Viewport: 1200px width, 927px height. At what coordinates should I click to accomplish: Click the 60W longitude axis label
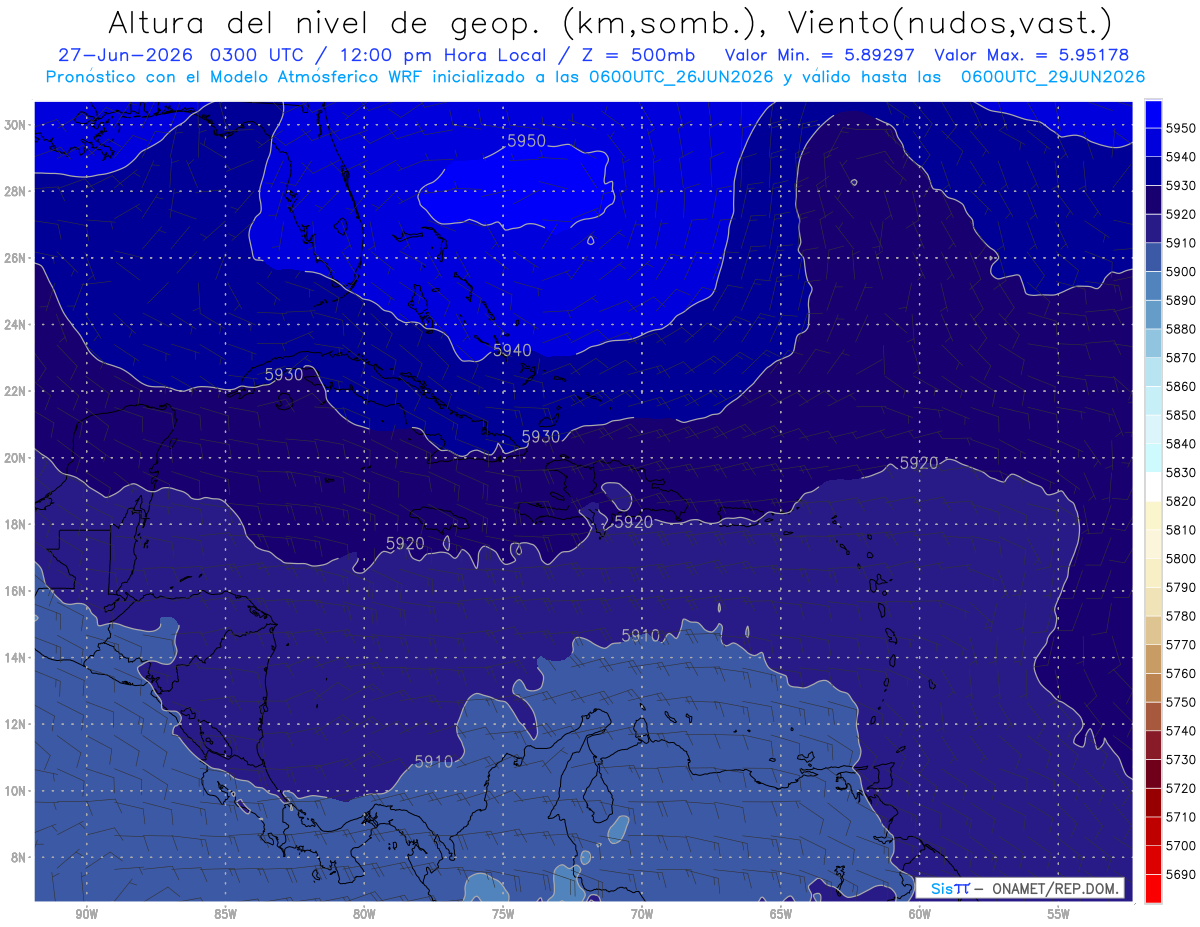[x=920, y=914]
